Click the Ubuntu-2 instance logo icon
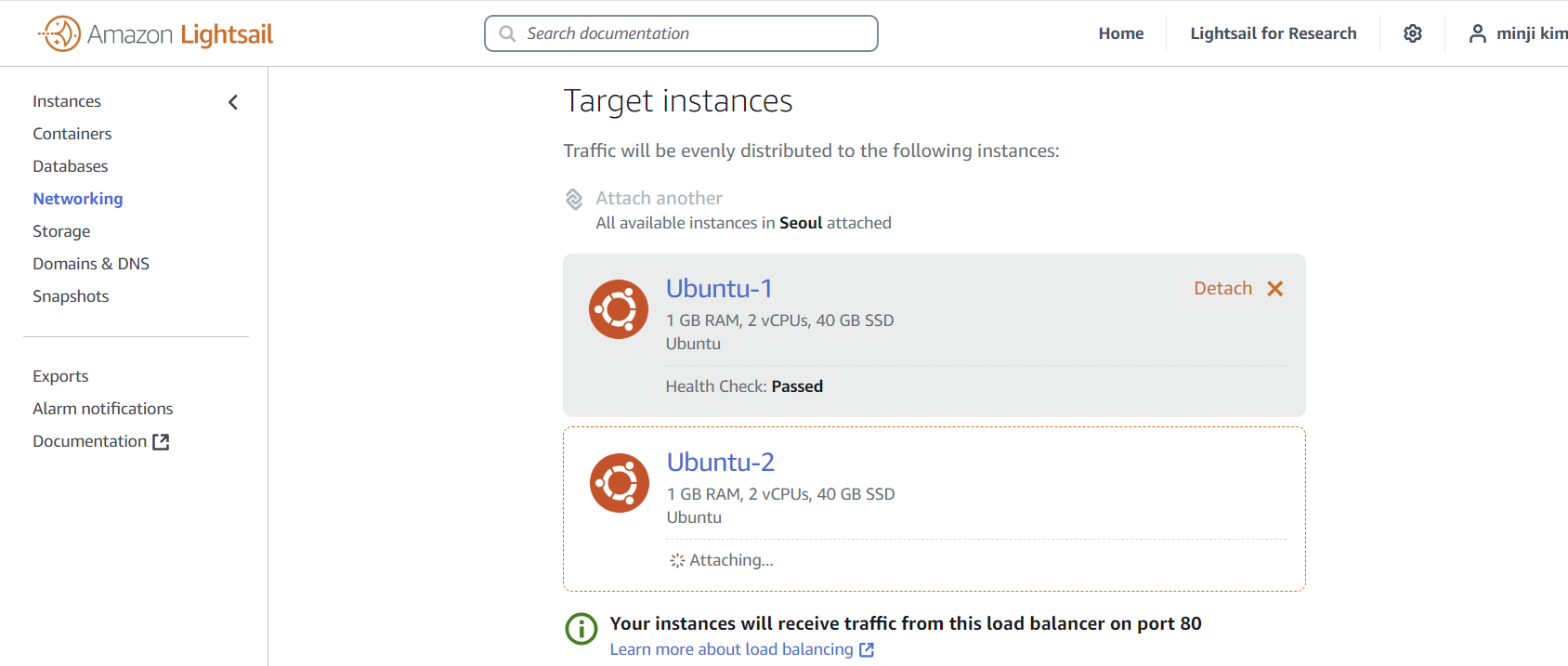This screenshot has height=666, width=1568. tap(620, 483)
